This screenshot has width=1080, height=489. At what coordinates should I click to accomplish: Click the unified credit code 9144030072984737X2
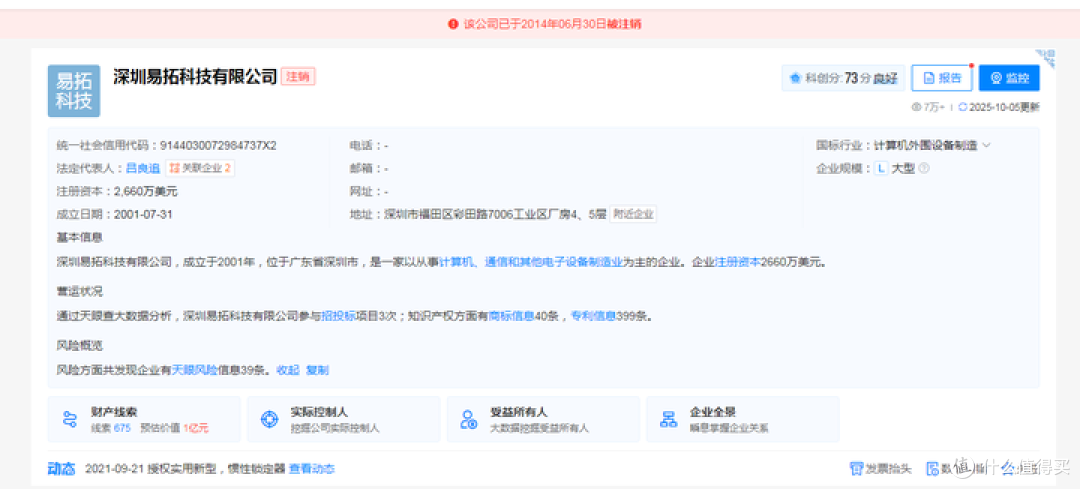point(218,145)
